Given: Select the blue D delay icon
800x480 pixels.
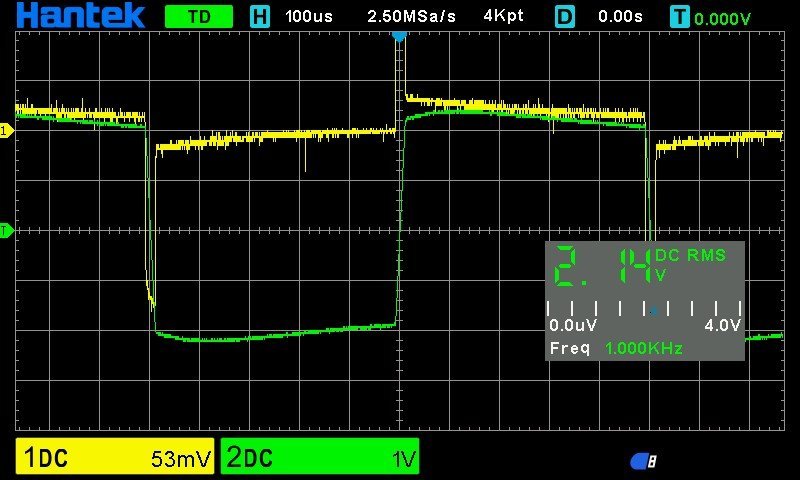Looking at the screenshot, I should point(566,17).
